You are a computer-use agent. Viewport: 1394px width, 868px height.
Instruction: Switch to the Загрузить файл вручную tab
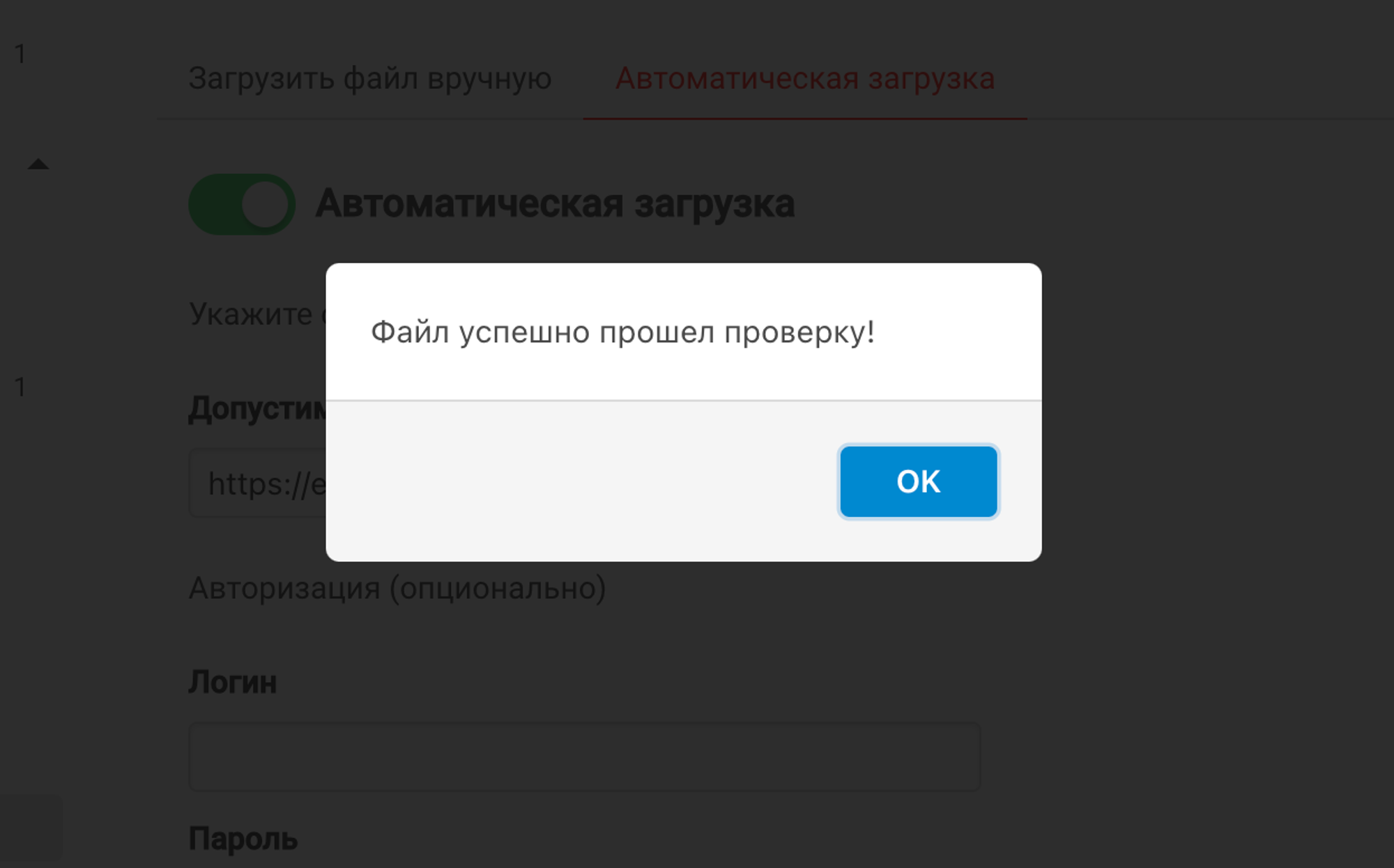(369, 78)
